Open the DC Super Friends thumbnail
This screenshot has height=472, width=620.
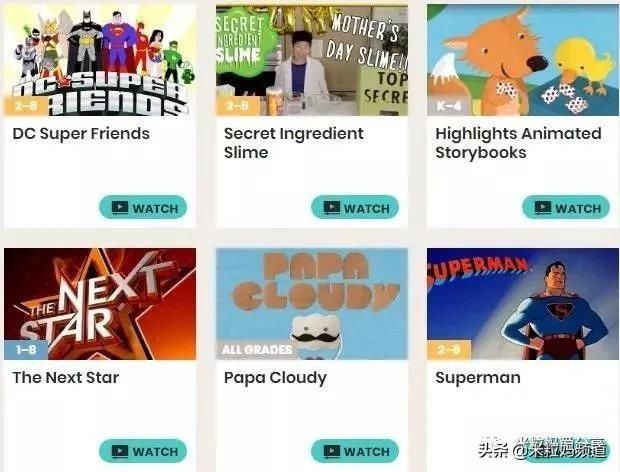click(x=100, y=60)
